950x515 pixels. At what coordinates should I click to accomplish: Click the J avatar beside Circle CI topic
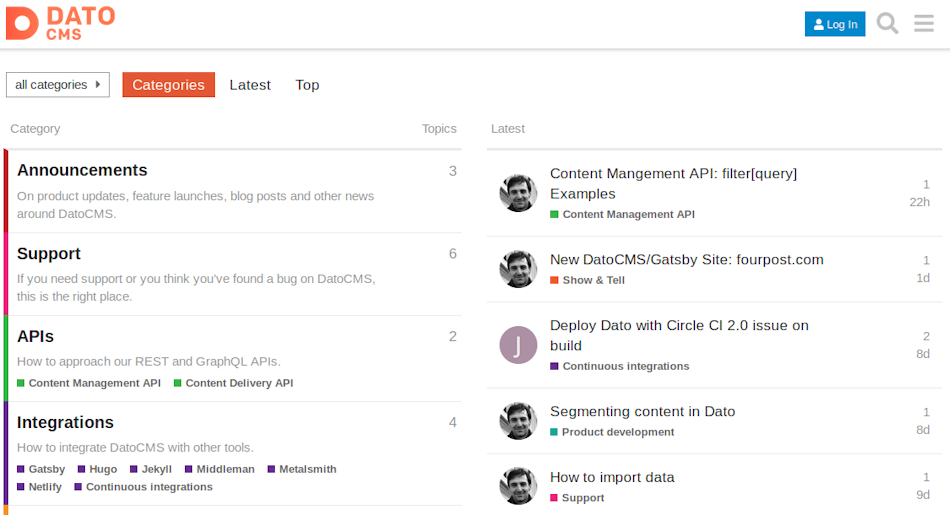click(518, 345)
